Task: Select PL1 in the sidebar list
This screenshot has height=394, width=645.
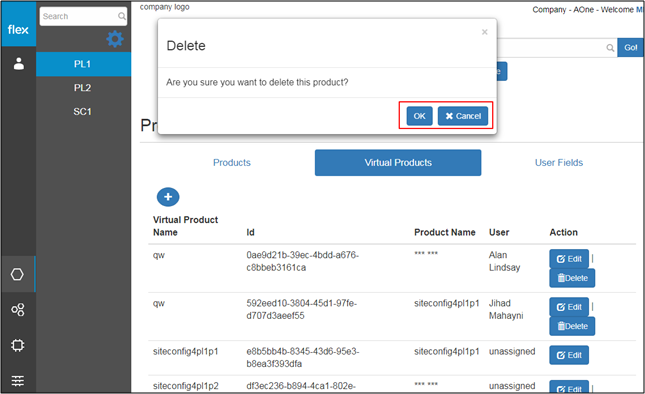Action: tap(84, 64)
